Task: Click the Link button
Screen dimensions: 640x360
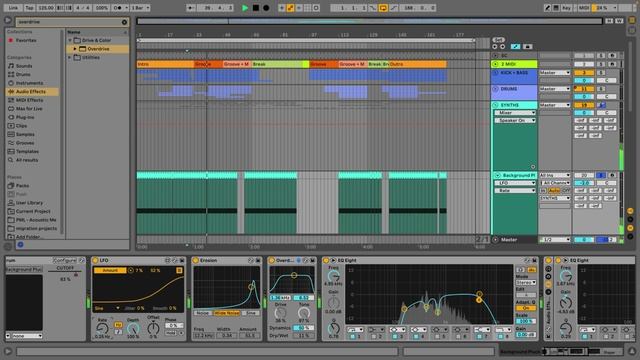Action: [x=13, y=8]
